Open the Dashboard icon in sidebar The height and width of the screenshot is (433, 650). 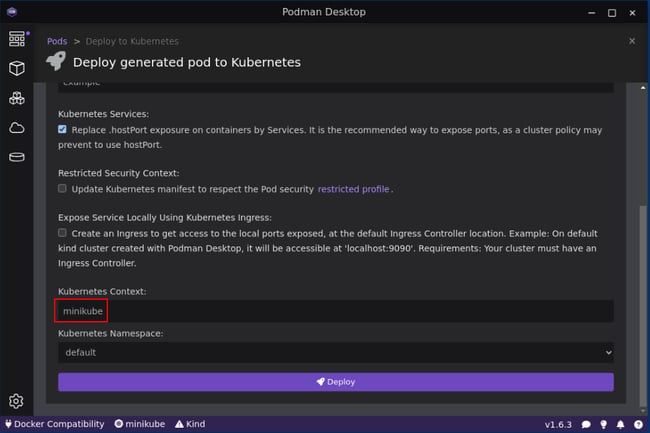(16, 40)
